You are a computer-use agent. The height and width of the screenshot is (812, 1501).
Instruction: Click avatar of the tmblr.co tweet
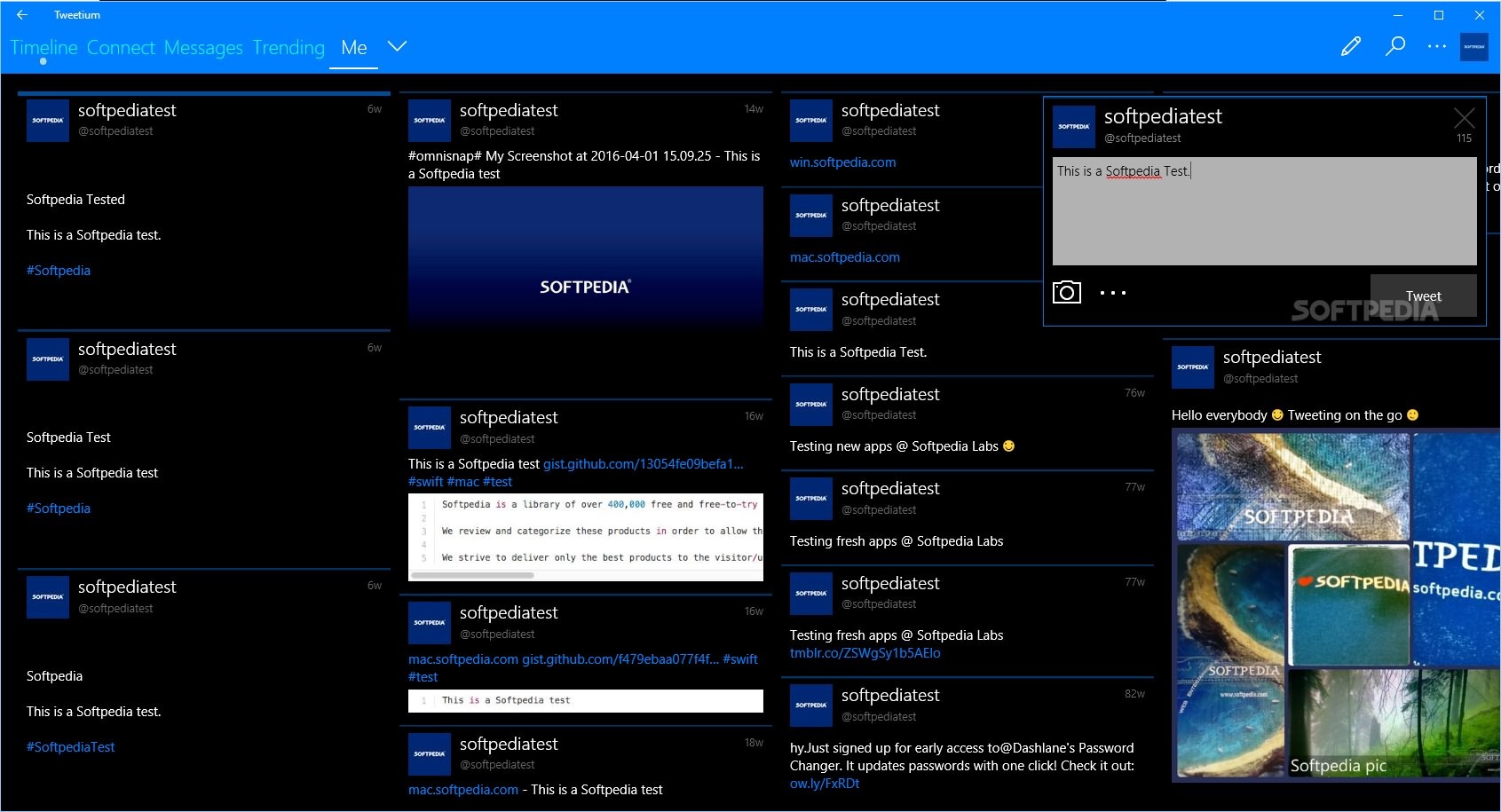[811, 594]
